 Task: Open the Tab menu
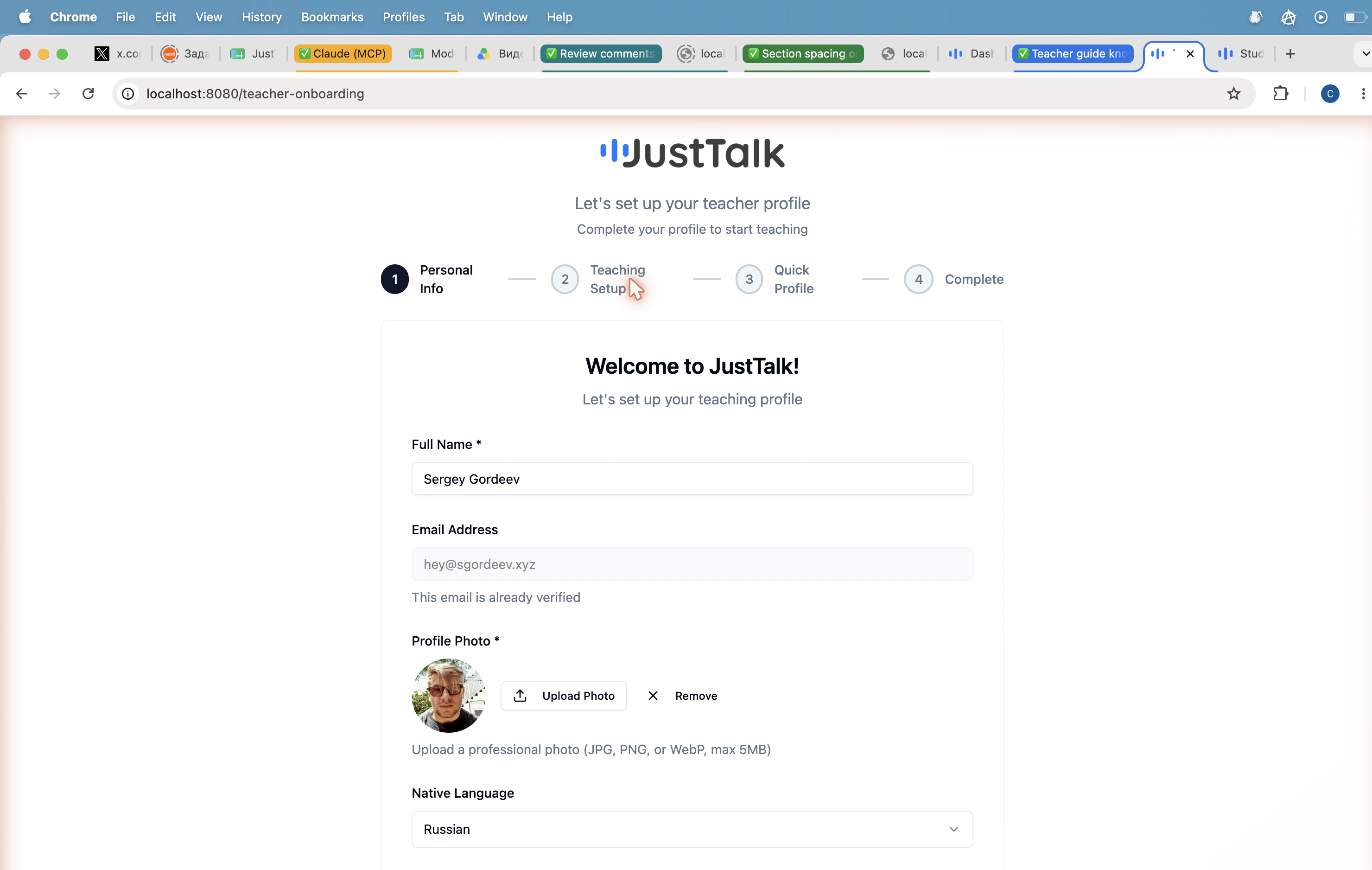(453, 17)
